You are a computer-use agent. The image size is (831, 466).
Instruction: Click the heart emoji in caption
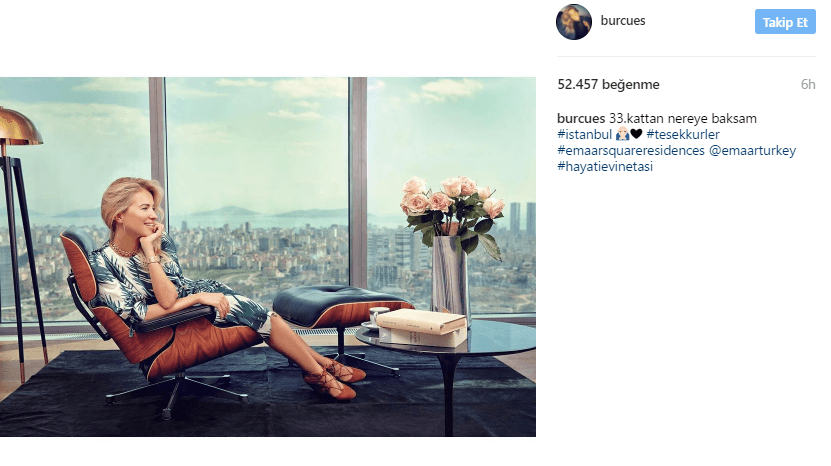tap(636, 134)
